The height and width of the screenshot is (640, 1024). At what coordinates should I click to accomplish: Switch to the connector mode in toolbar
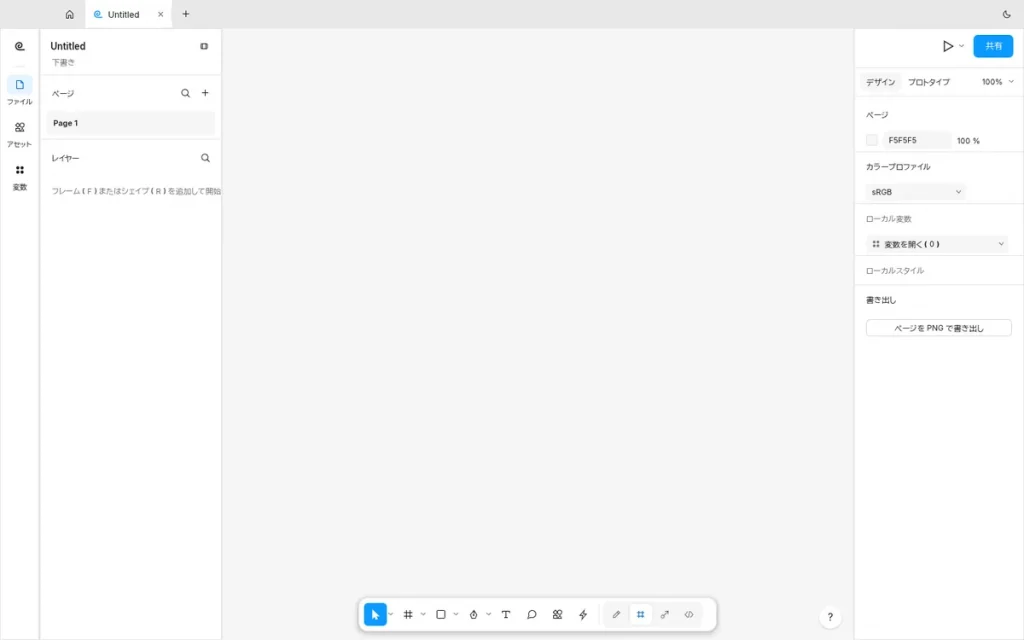tap(665, 615)
